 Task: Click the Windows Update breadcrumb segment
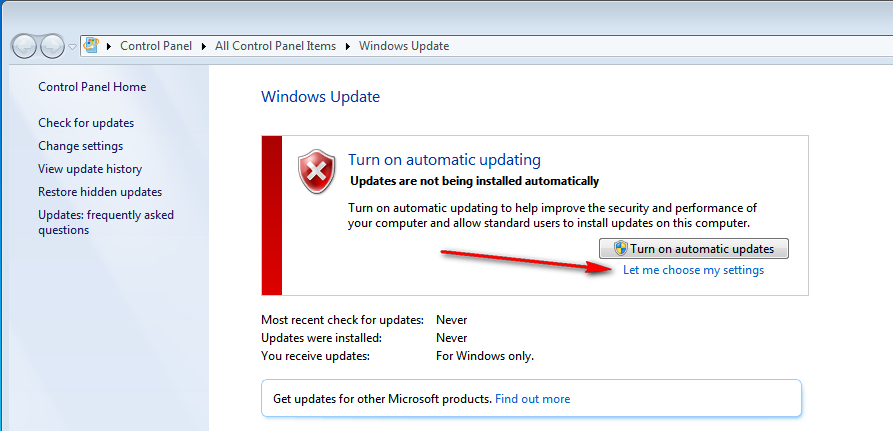click(404, 46)
